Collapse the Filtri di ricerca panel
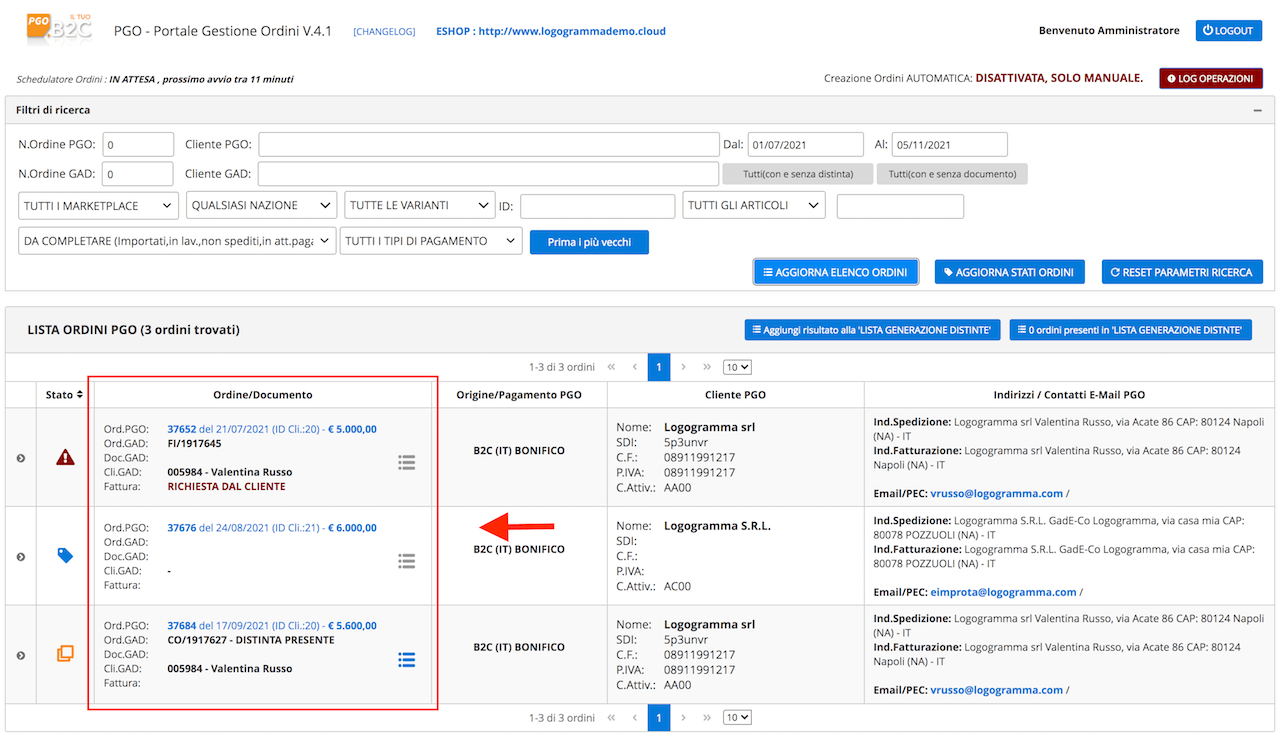1280x736 pixels. (1258, 111)
